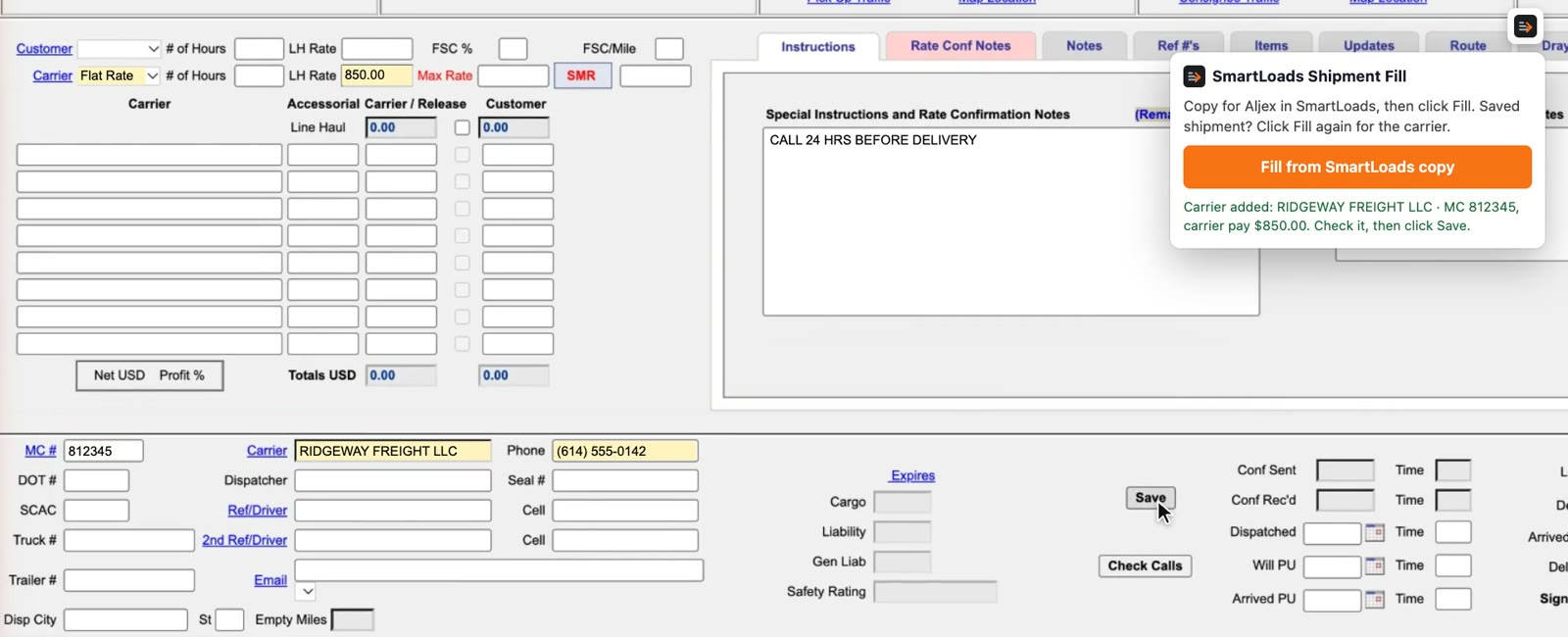Open the Customer link next to the rate dropdown
This screenshot has height=637, width=1568.
pyautogui.click(x=44, y=48)
